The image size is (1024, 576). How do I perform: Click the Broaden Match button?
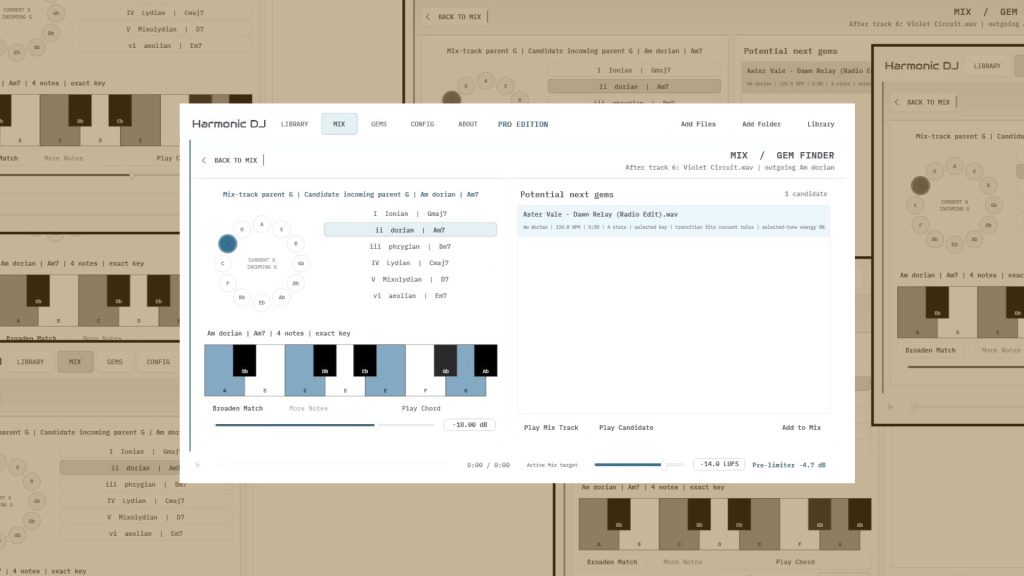pyautogui.click(x=238, y=408)
